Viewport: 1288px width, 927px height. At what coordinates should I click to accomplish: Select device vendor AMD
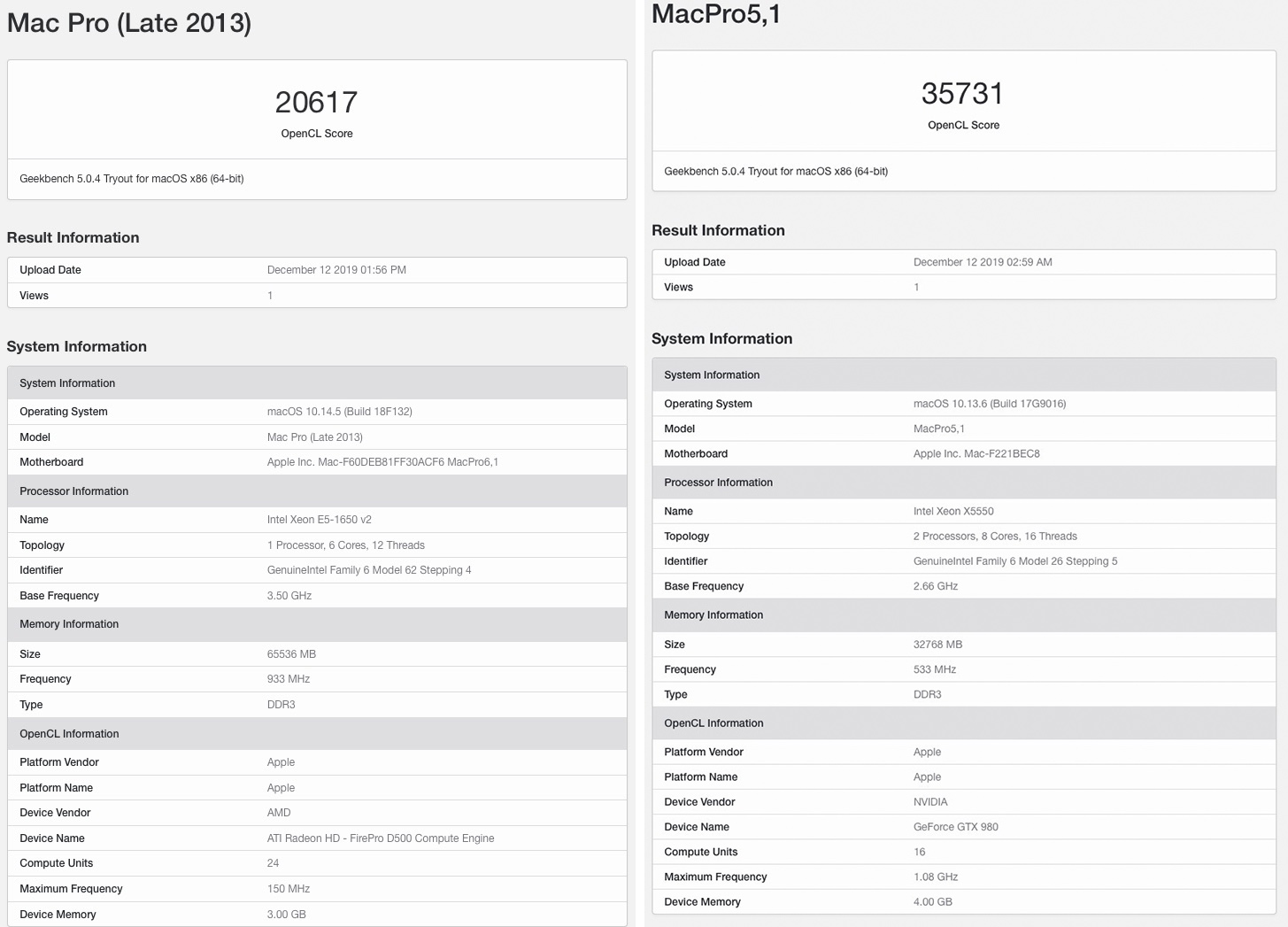coord(279,813)
